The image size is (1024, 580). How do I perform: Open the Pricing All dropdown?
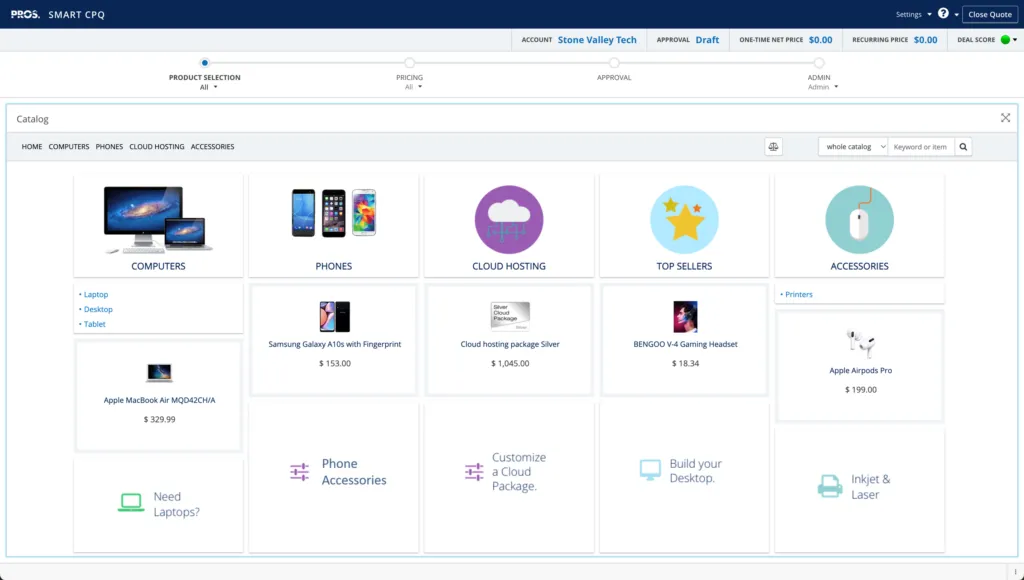[x=413, y=87]
